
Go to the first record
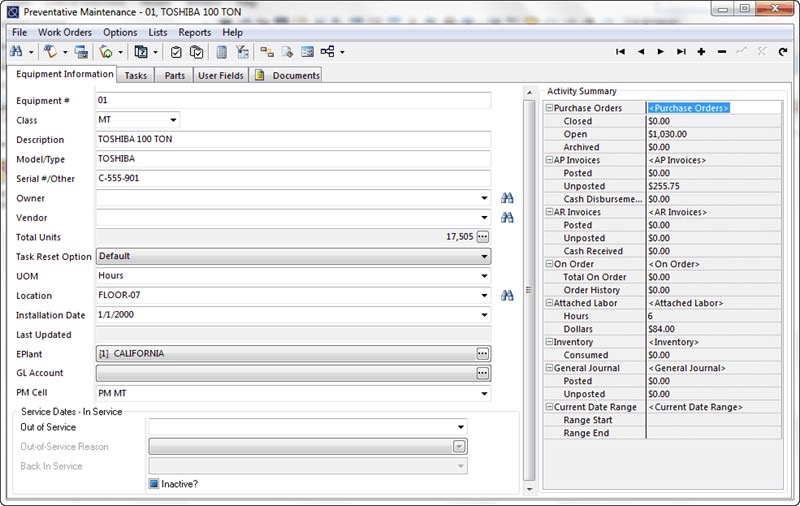pyautogui.click(x=620, y=52)
